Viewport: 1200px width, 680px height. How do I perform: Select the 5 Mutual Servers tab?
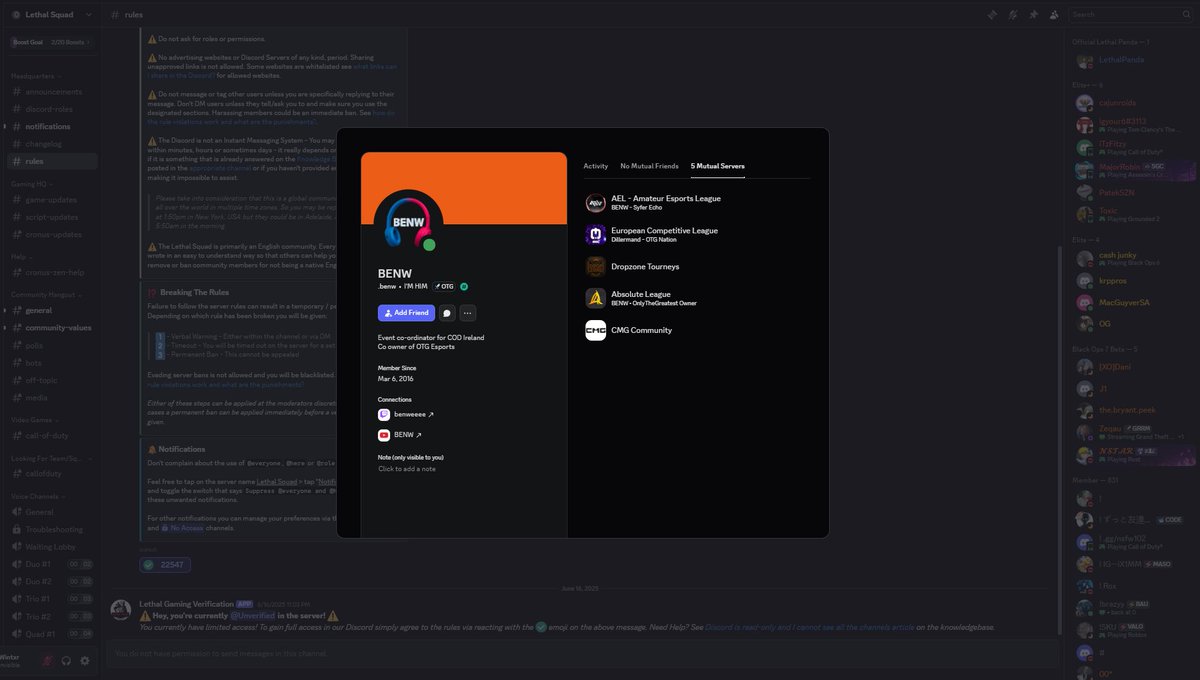point(717,166)
